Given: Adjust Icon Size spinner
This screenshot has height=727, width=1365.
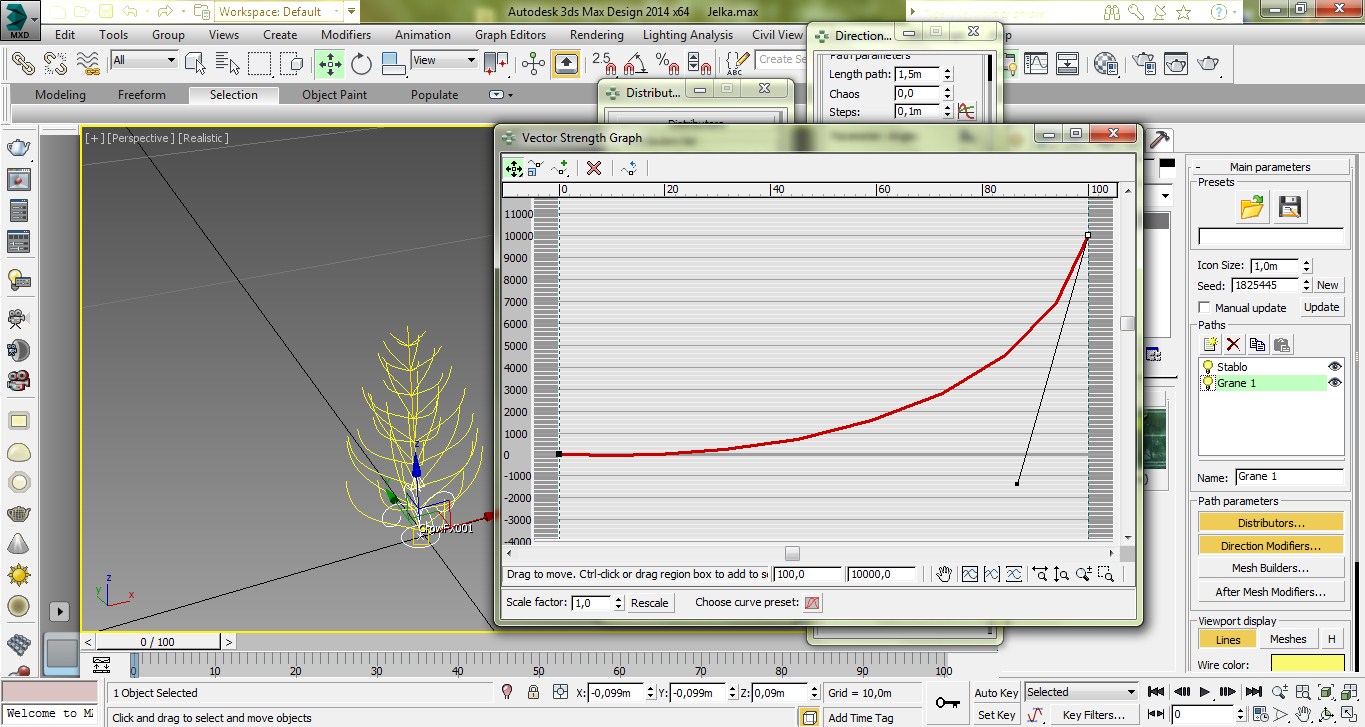Looking at the screenshot, I should click(1306, 265).
